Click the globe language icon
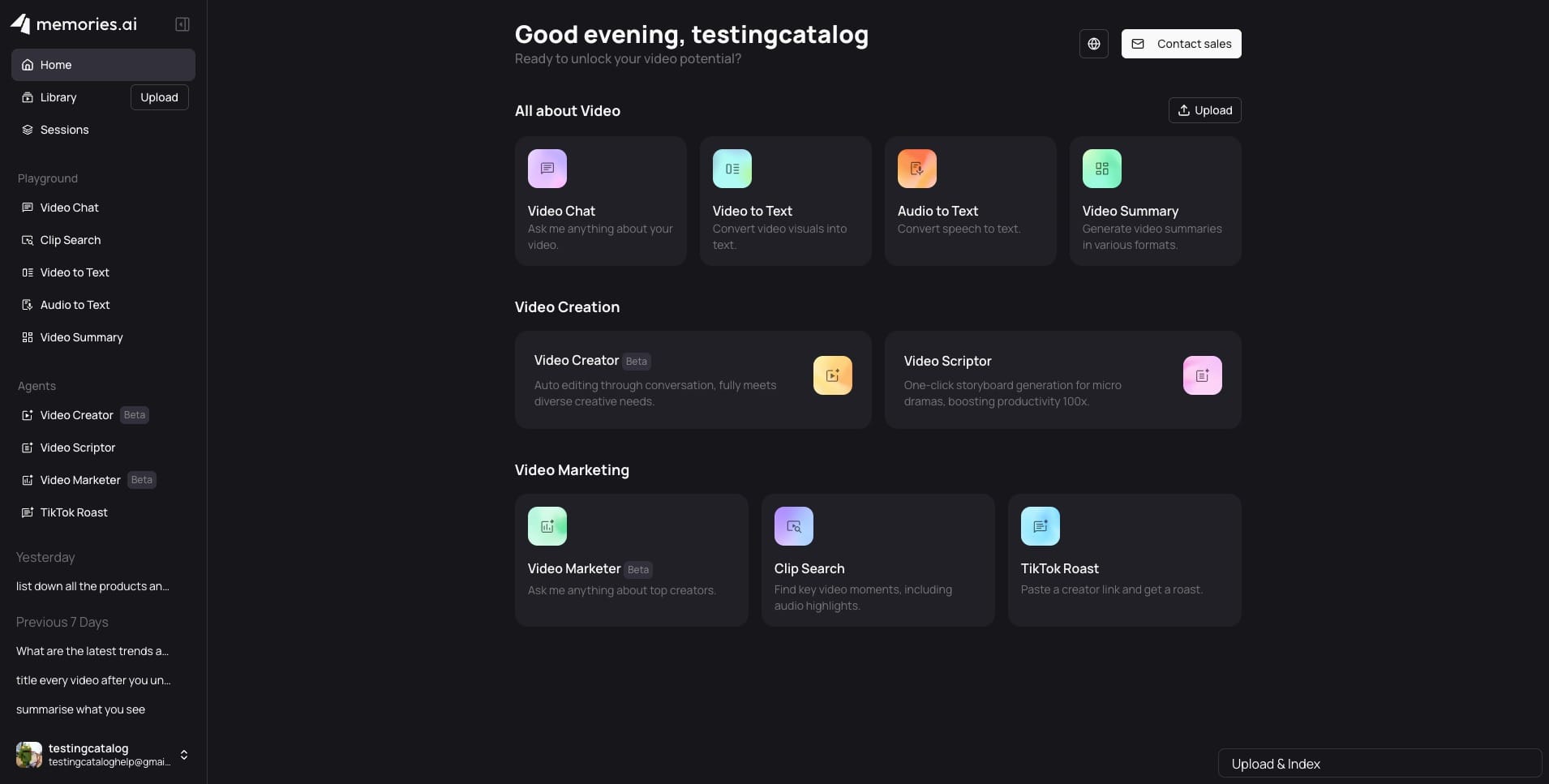1549x784 pixels. coord(1093,44)
